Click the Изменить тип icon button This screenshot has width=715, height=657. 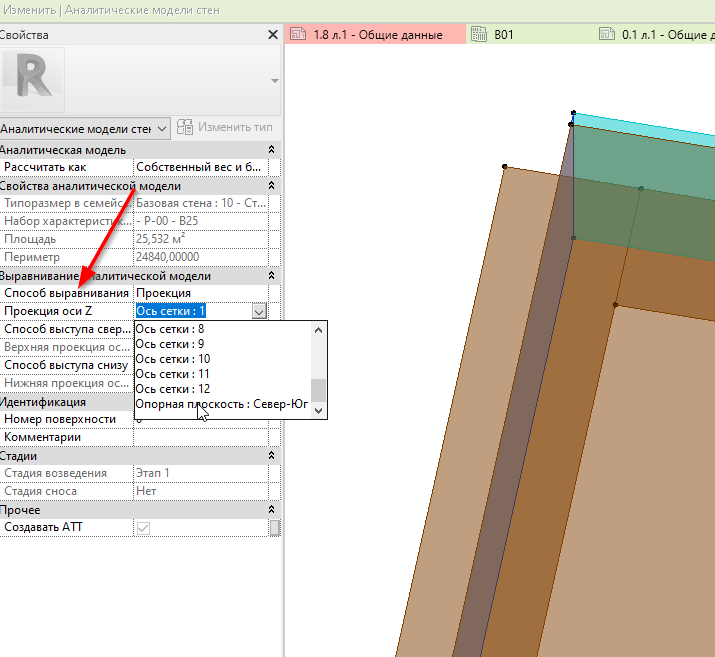pos(185,128)
